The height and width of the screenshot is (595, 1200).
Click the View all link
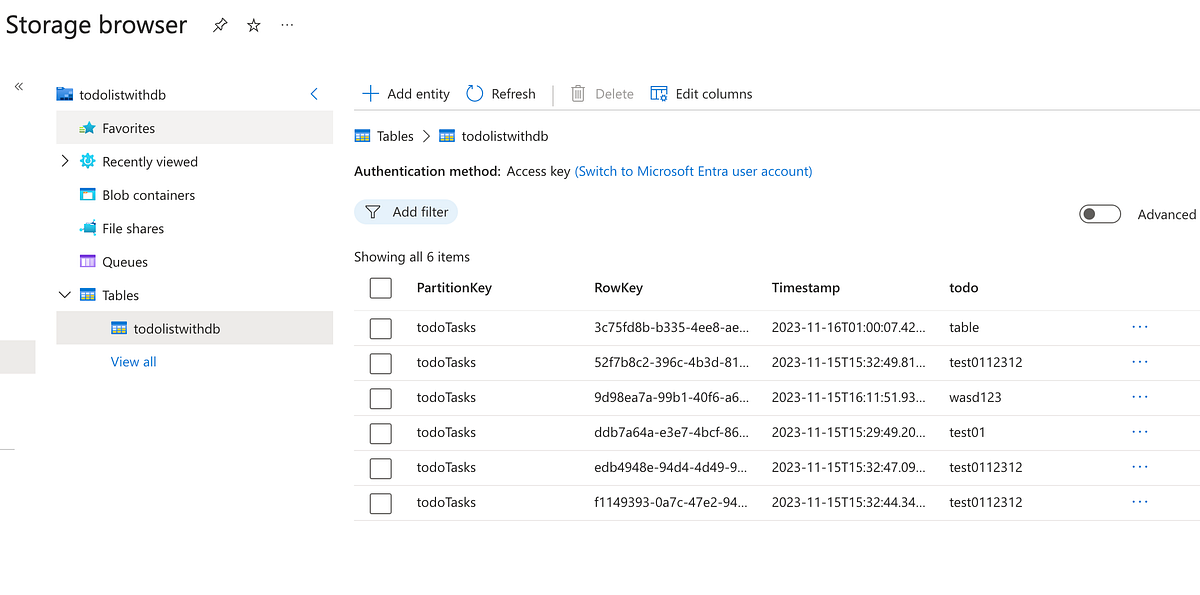click(133, 361)
